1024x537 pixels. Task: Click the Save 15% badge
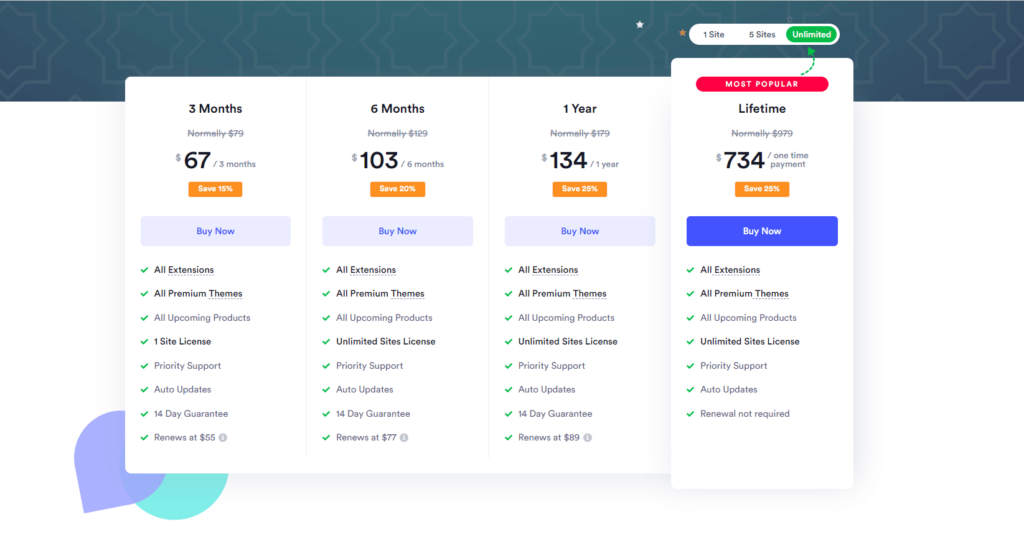[216, 189]
